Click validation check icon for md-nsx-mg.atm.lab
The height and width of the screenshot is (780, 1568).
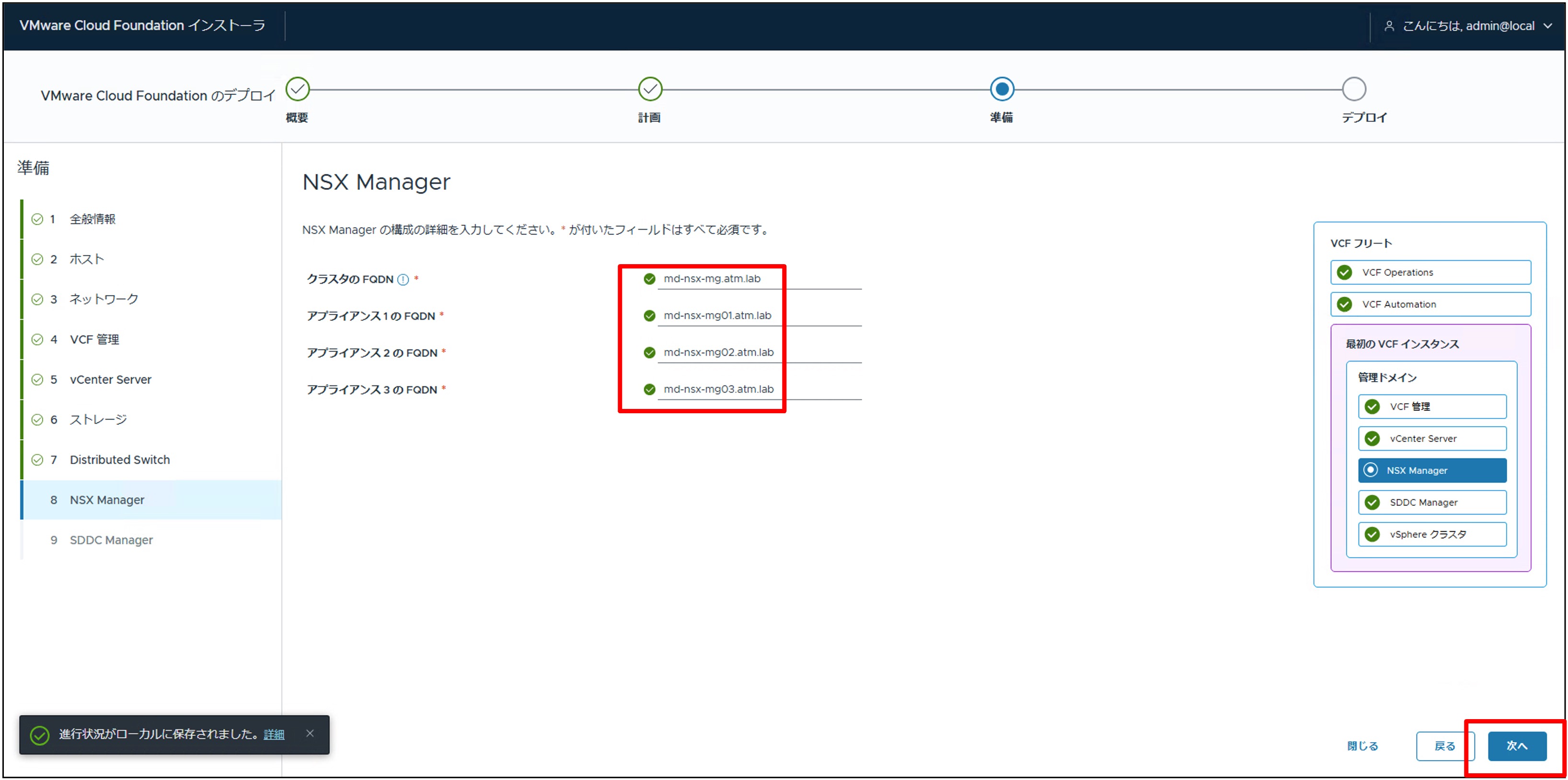pos(649,279)
